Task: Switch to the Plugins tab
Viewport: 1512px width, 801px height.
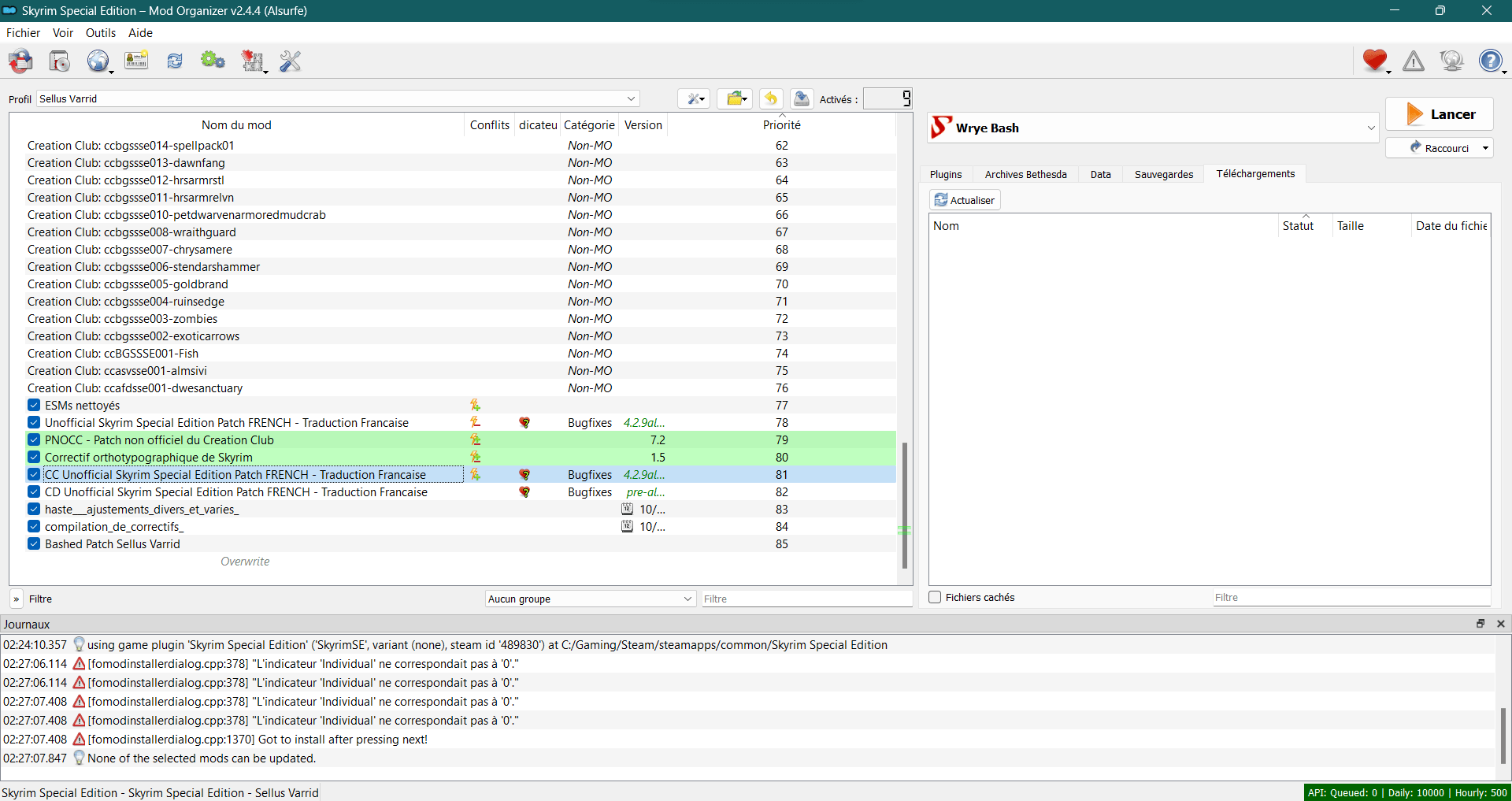Action: (946, 174)
